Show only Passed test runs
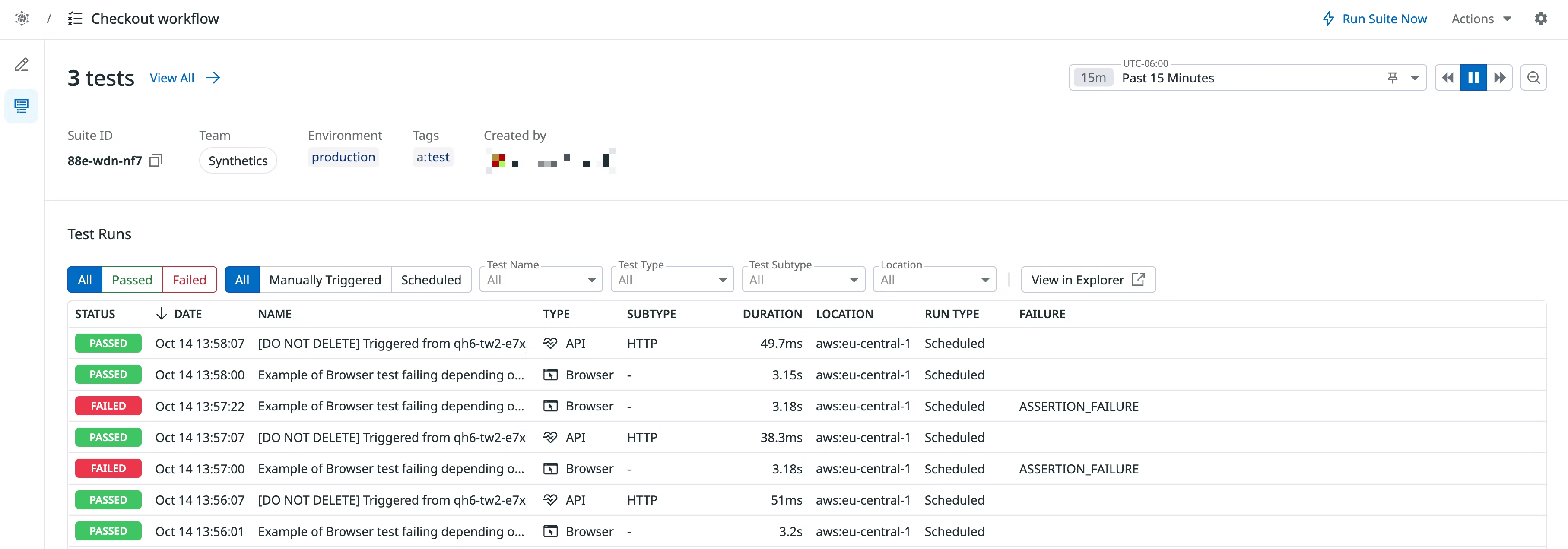The image size is (1568, 549). (x=132, y=279)
